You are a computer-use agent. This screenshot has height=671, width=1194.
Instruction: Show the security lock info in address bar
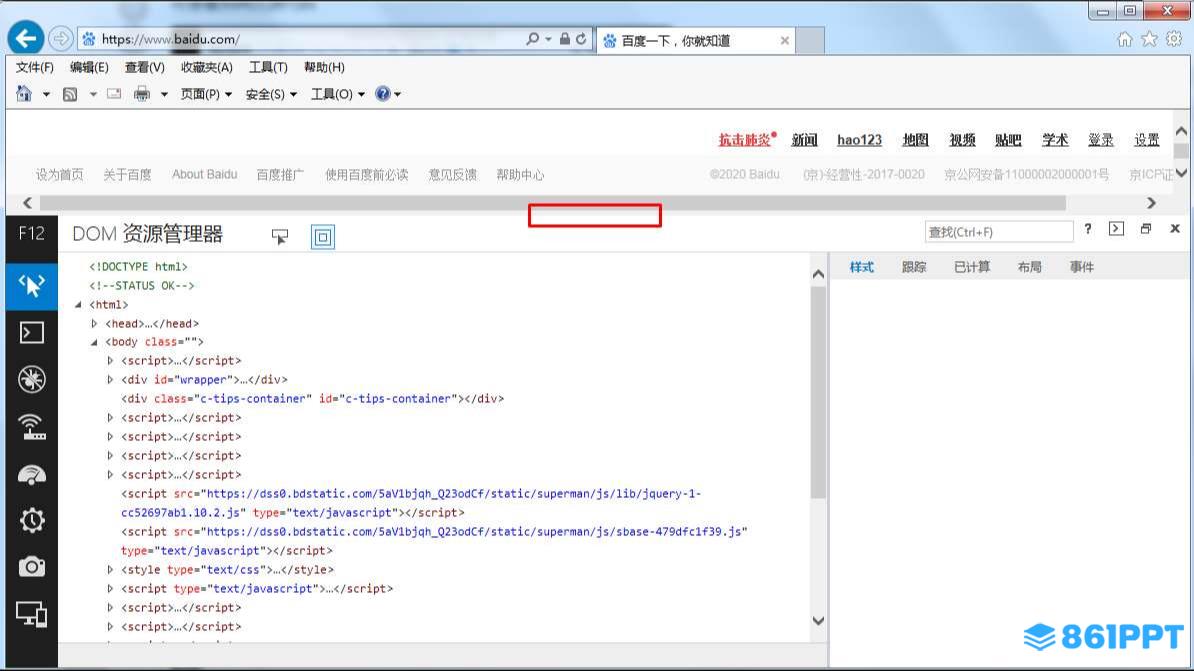565,39
